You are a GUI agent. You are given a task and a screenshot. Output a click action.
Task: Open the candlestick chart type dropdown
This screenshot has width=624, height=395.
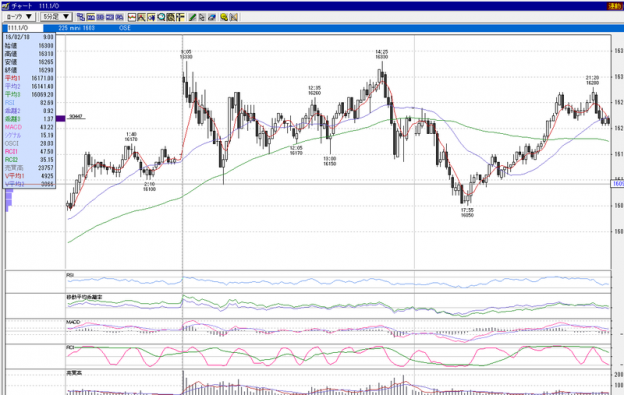pyautogui.click(x=19, y=17)
